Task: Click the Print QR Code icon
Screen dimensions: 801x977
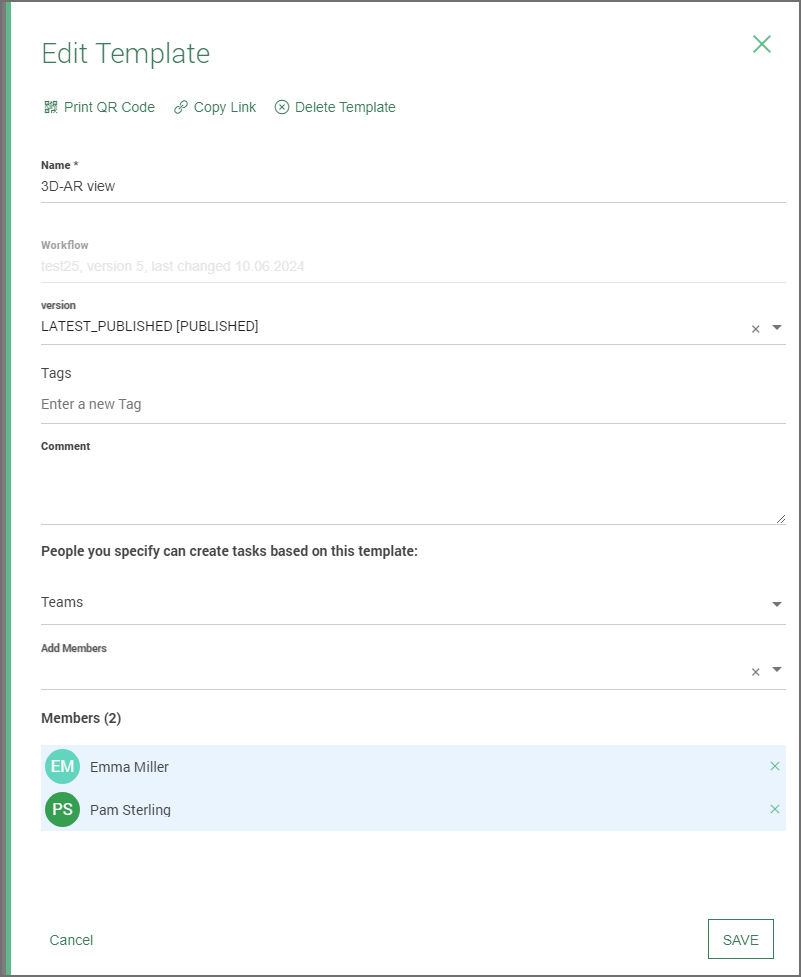Action: [51, 107]
